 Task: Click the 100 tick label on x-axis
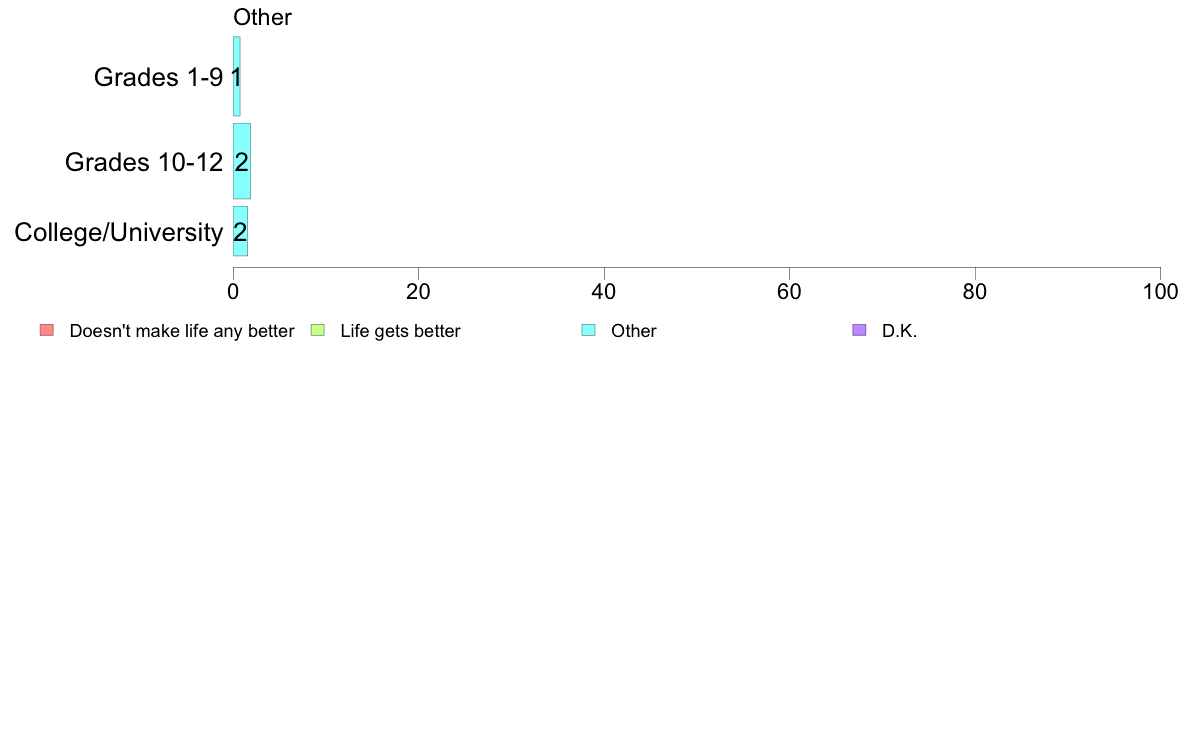(x=1160, y=292)
